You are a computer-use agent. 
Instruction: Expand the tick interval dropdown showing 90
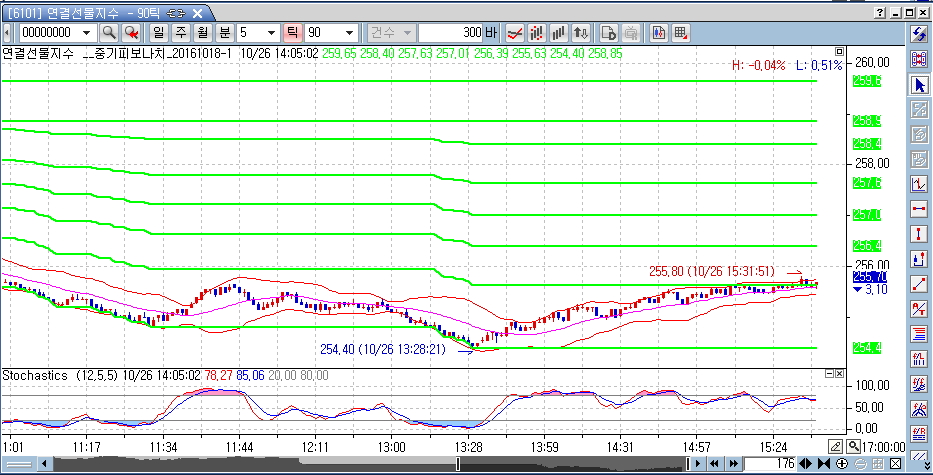tap(348, 32)
